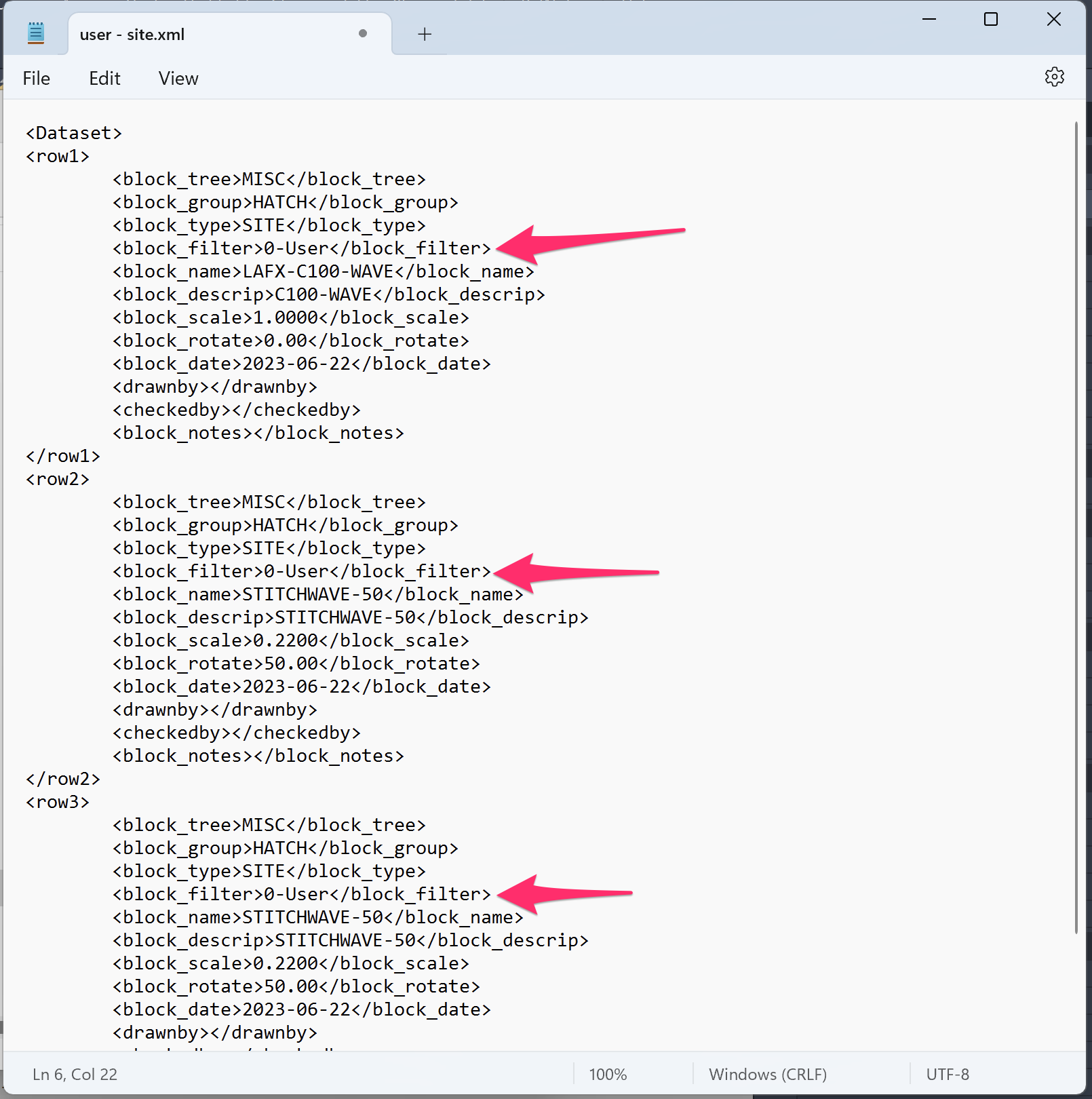Click the Notepad app icon in title bar
The height and width of the screenshot is (1099, 1092).
[36, 33]
